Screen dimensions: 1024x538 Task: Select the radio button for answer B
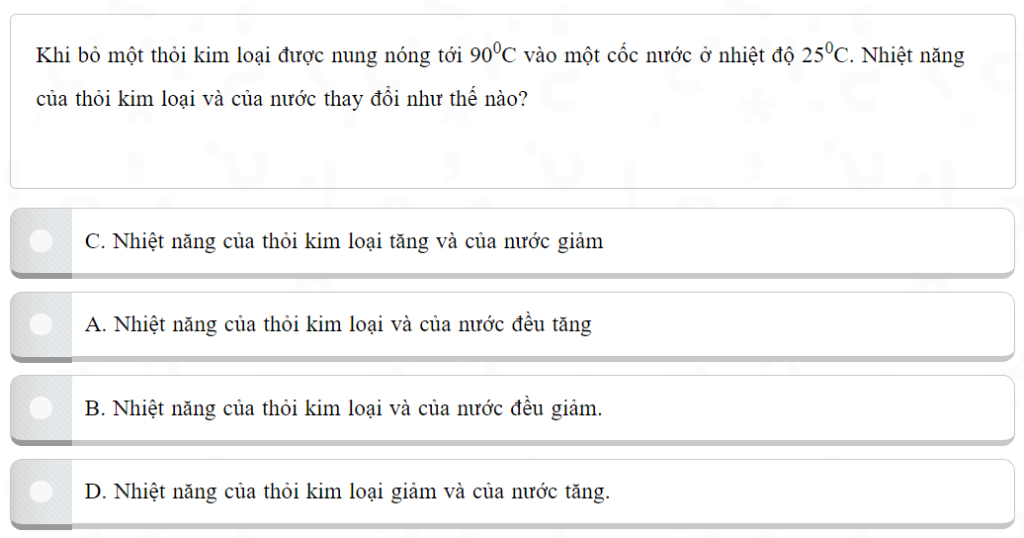coord(41,408)
